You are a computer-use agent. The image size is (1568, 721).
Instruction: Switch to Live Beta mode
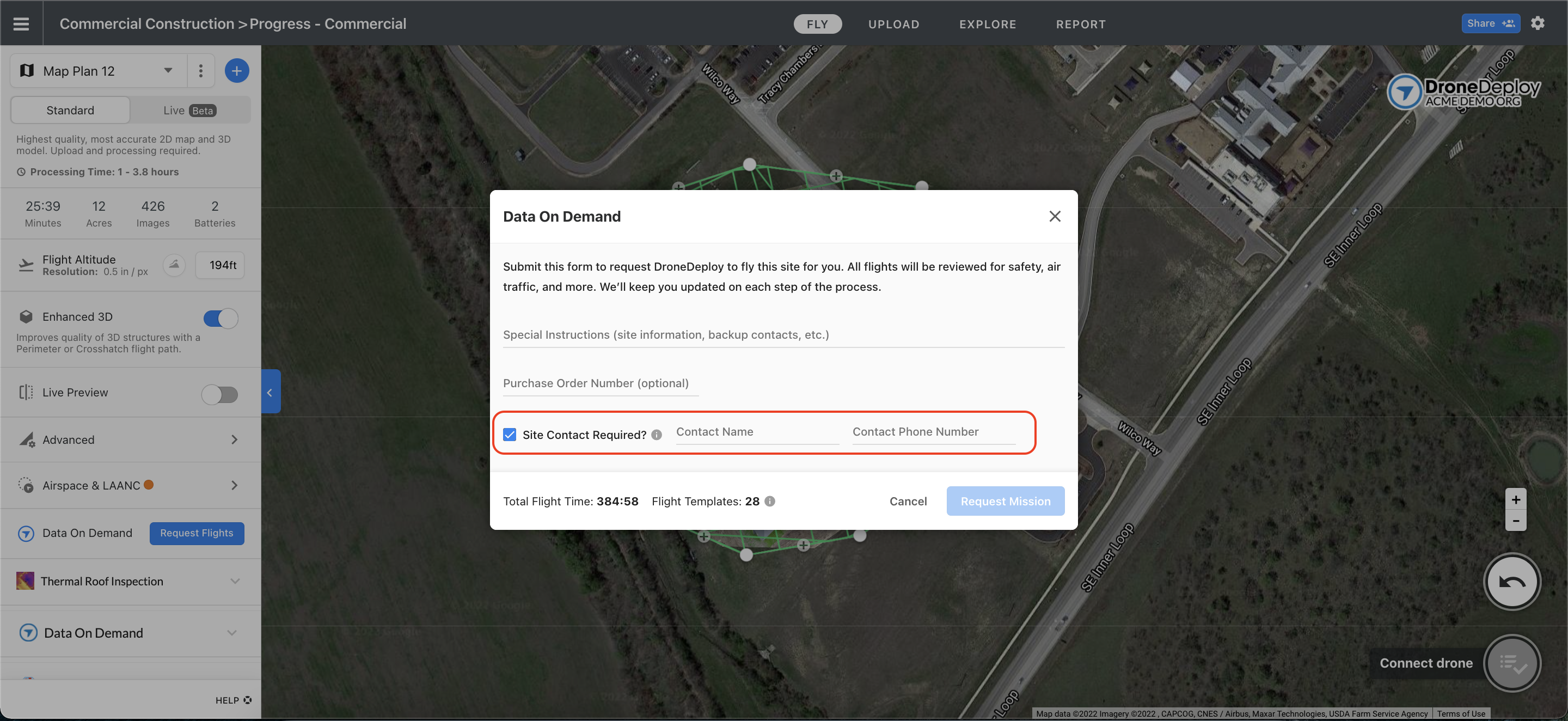coord(190,110)
